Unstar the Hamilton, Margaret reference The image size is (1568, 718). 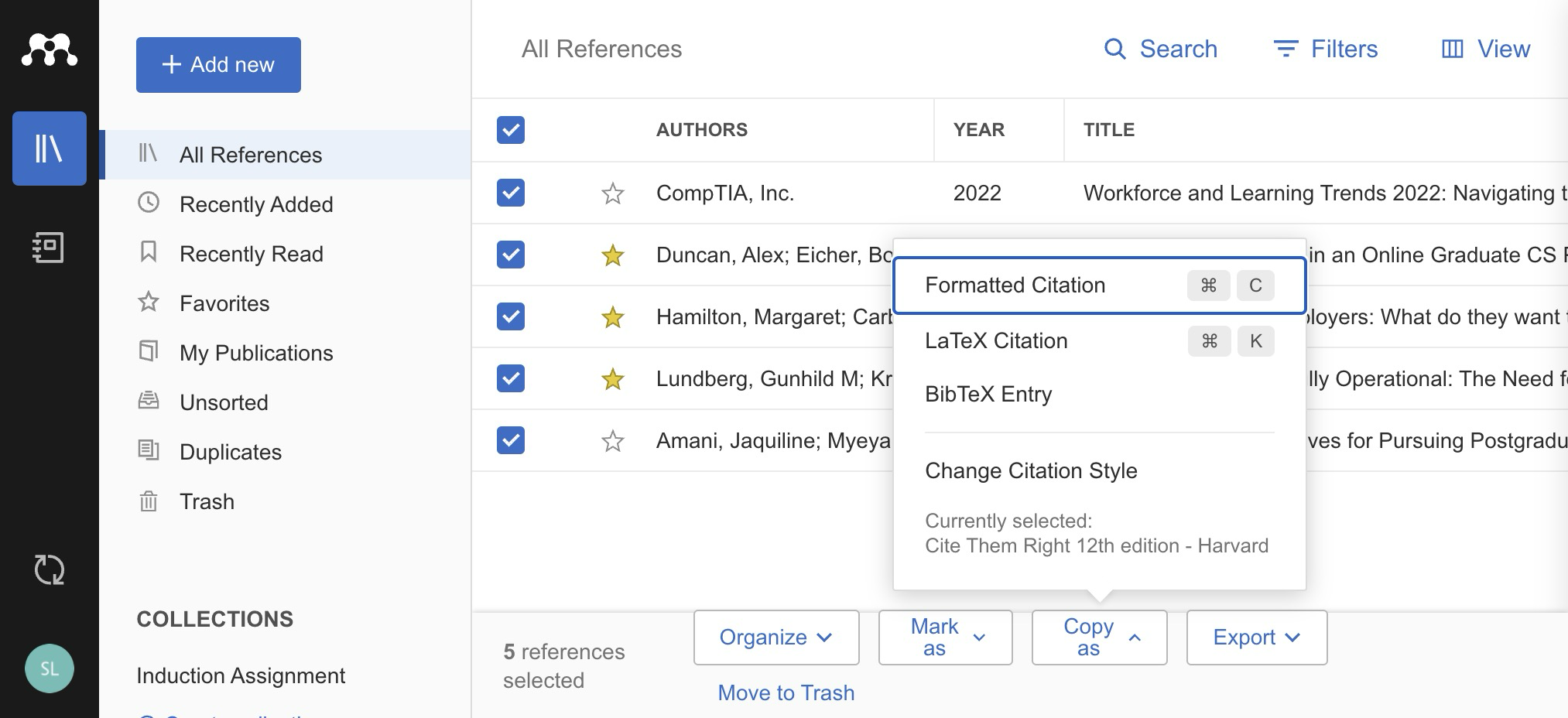[612, 317]
